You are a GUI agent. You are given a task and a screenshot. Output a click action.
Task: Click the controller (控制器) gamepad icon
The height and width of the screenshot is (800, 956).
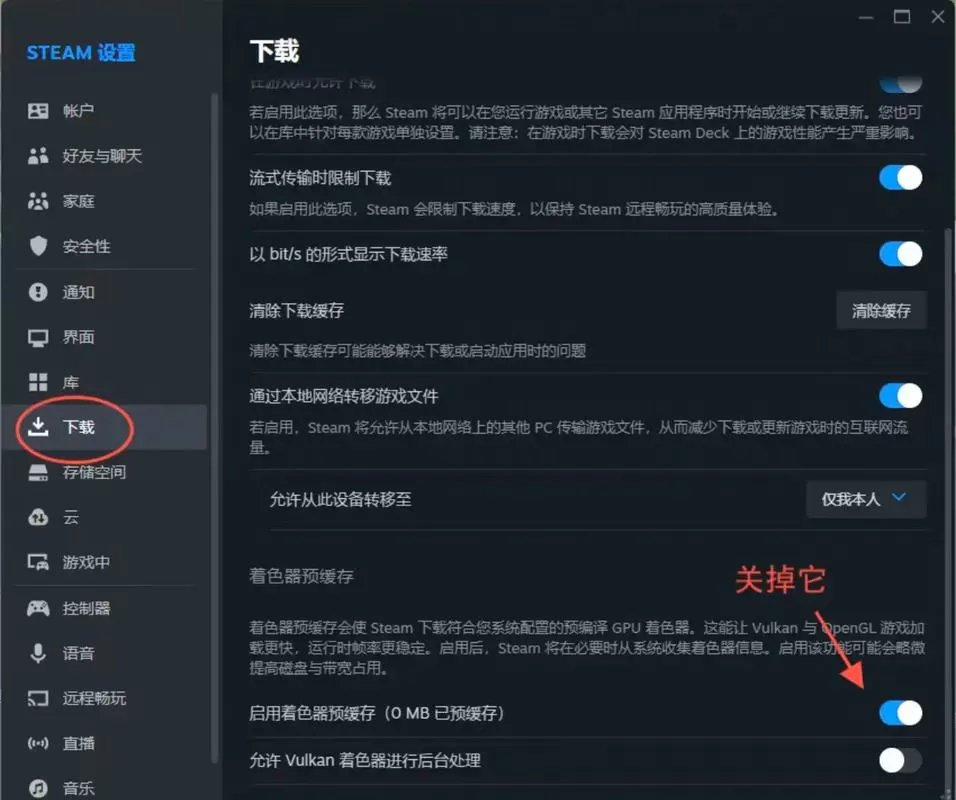(x=38, y=608)
